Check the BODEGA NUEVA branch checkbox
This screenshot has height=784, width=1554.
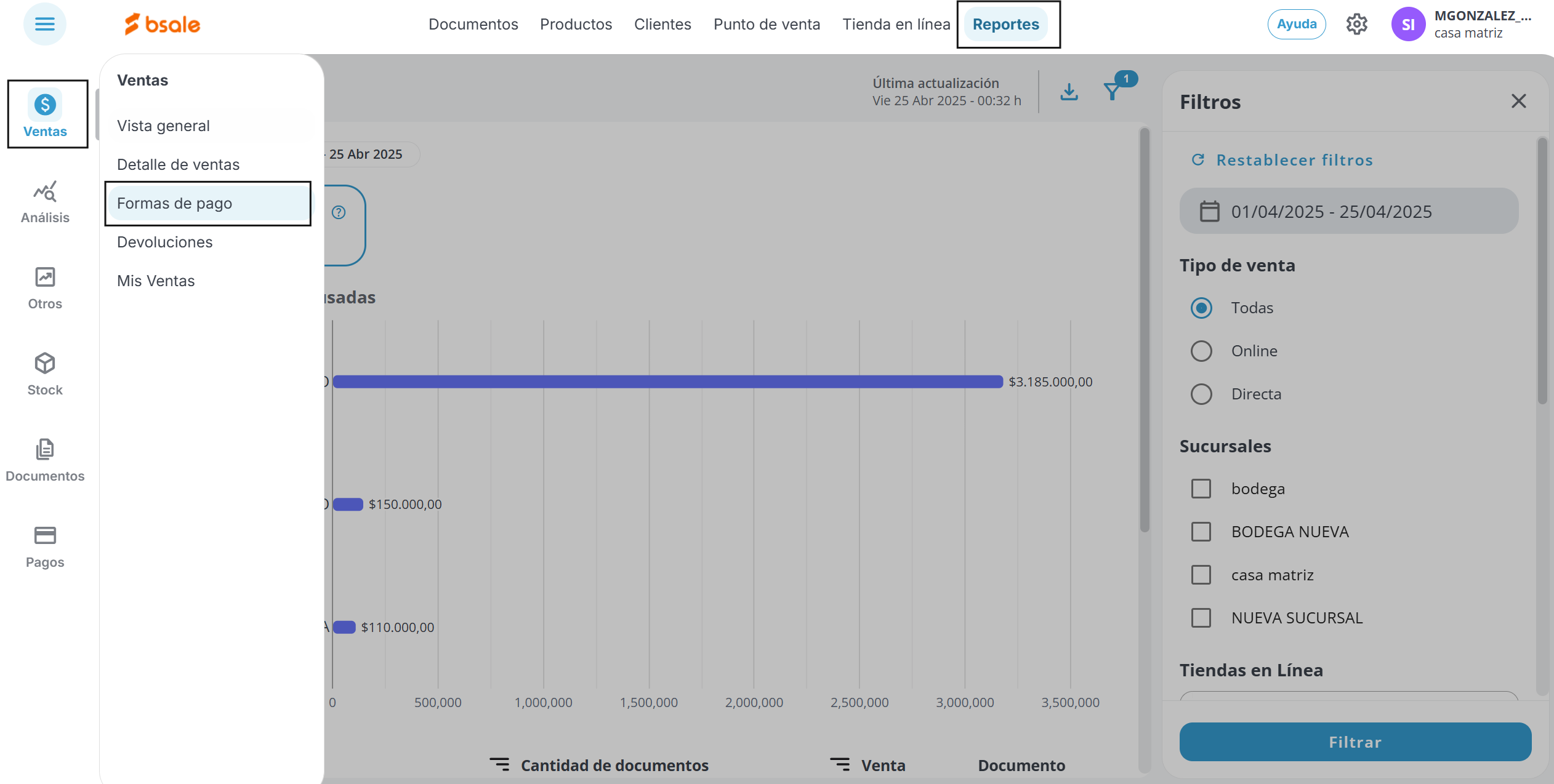(1201, 532)
